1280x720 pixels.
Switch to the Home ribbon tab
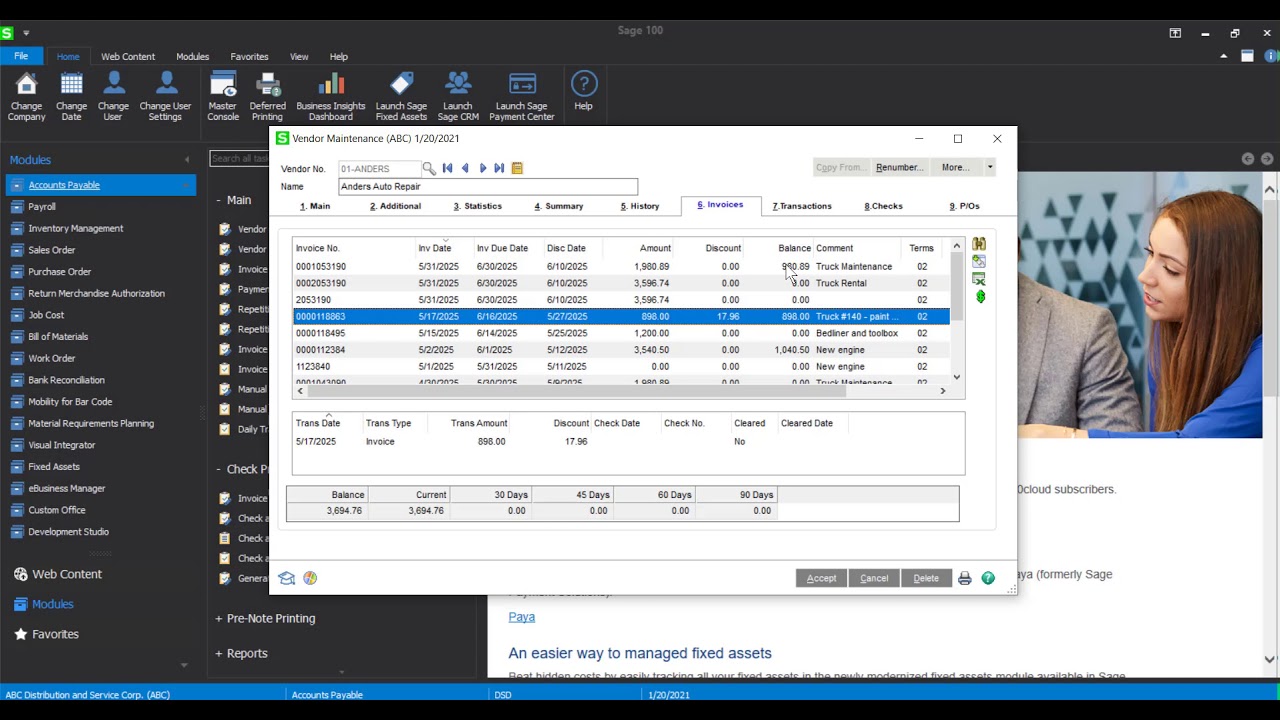(68, 57)
